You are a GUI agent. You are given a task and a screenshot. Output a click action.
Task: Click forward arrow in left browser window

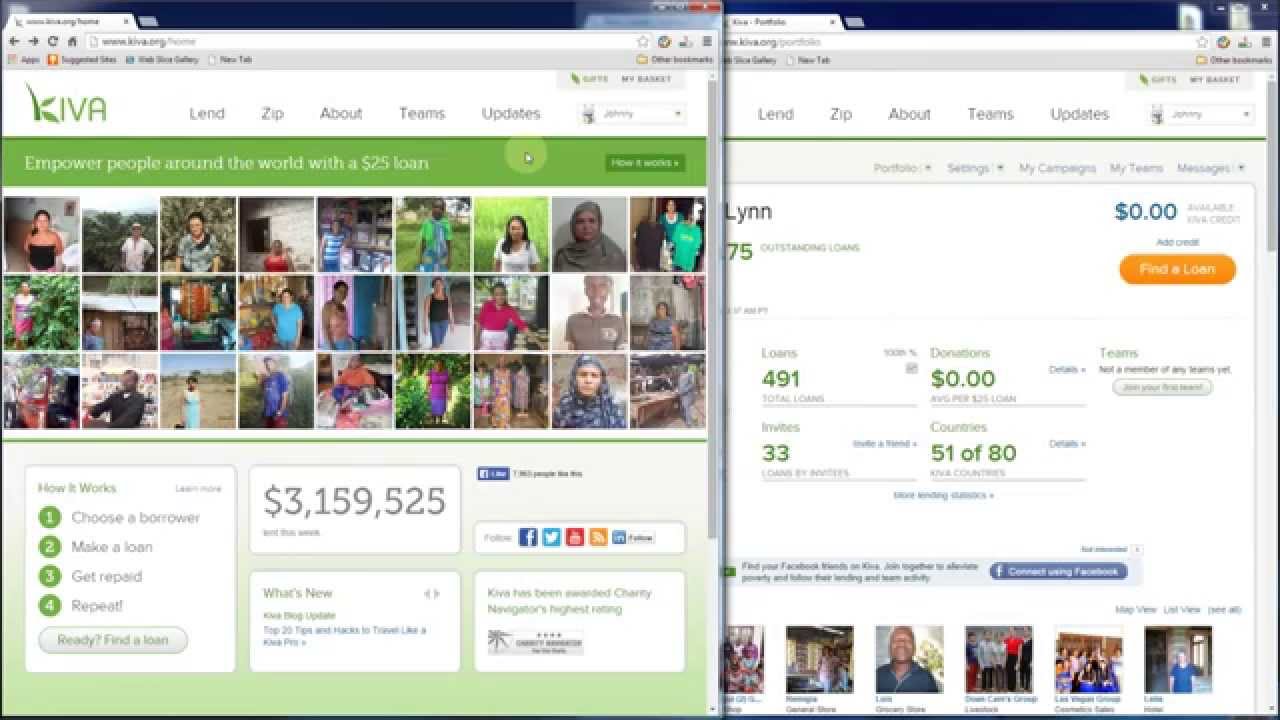click(x=33, y=41)
